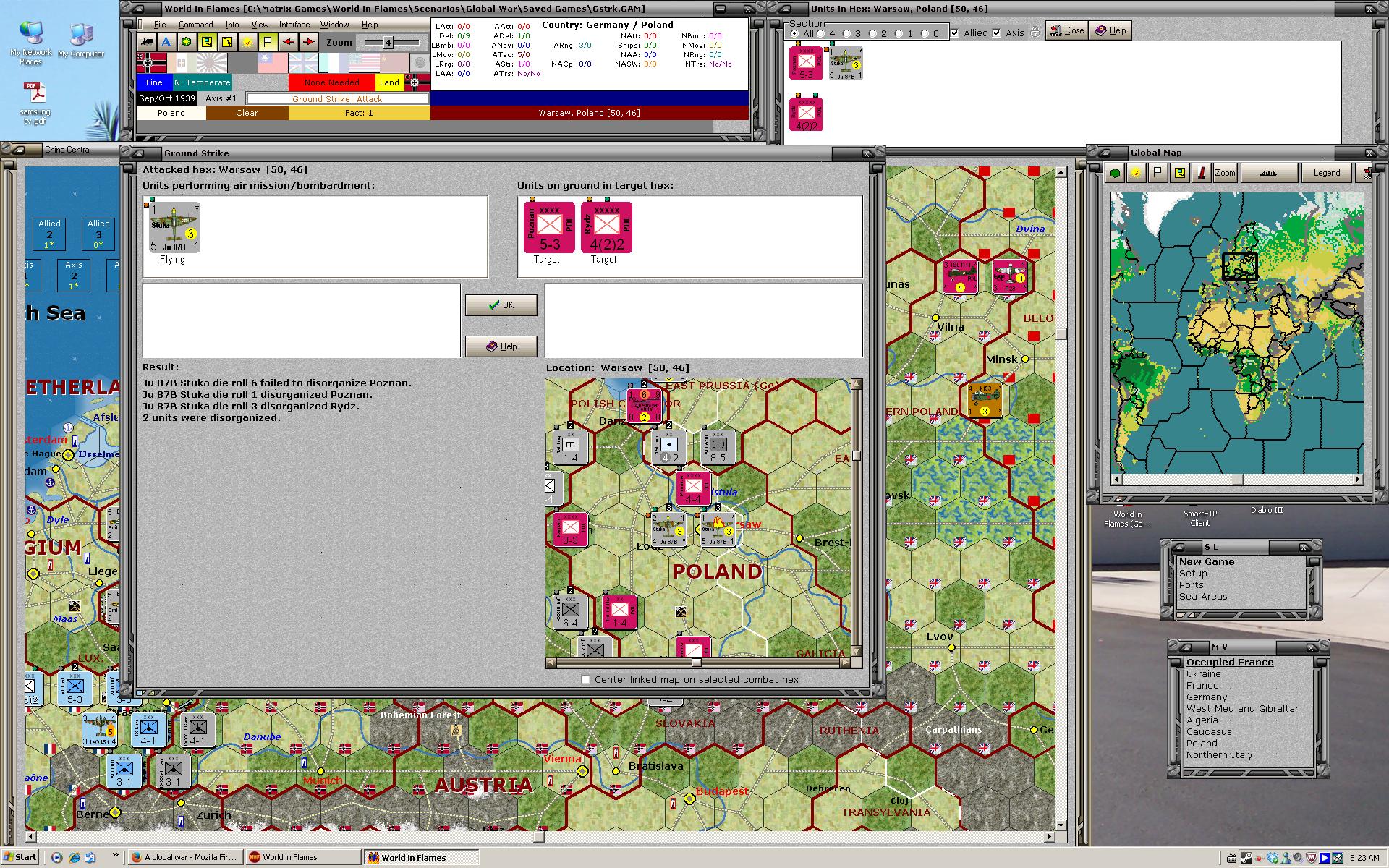Screen dimensions: 1389x868
Task: Select section 3 radio button
Action: point(847,33)
